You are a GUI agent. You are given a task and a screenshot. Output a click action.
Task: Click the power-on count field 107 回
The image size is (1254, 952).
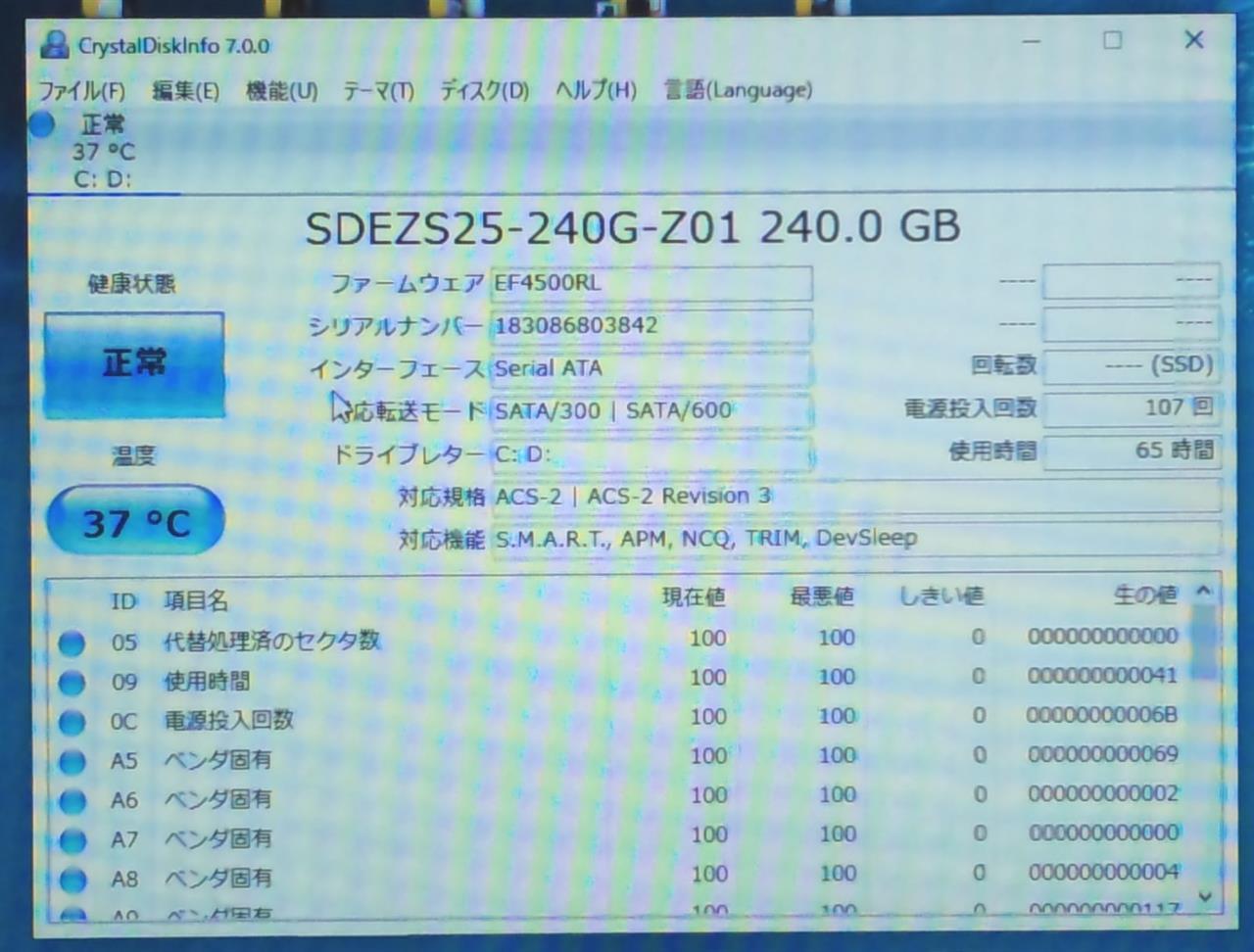(x=1132, y=407)
